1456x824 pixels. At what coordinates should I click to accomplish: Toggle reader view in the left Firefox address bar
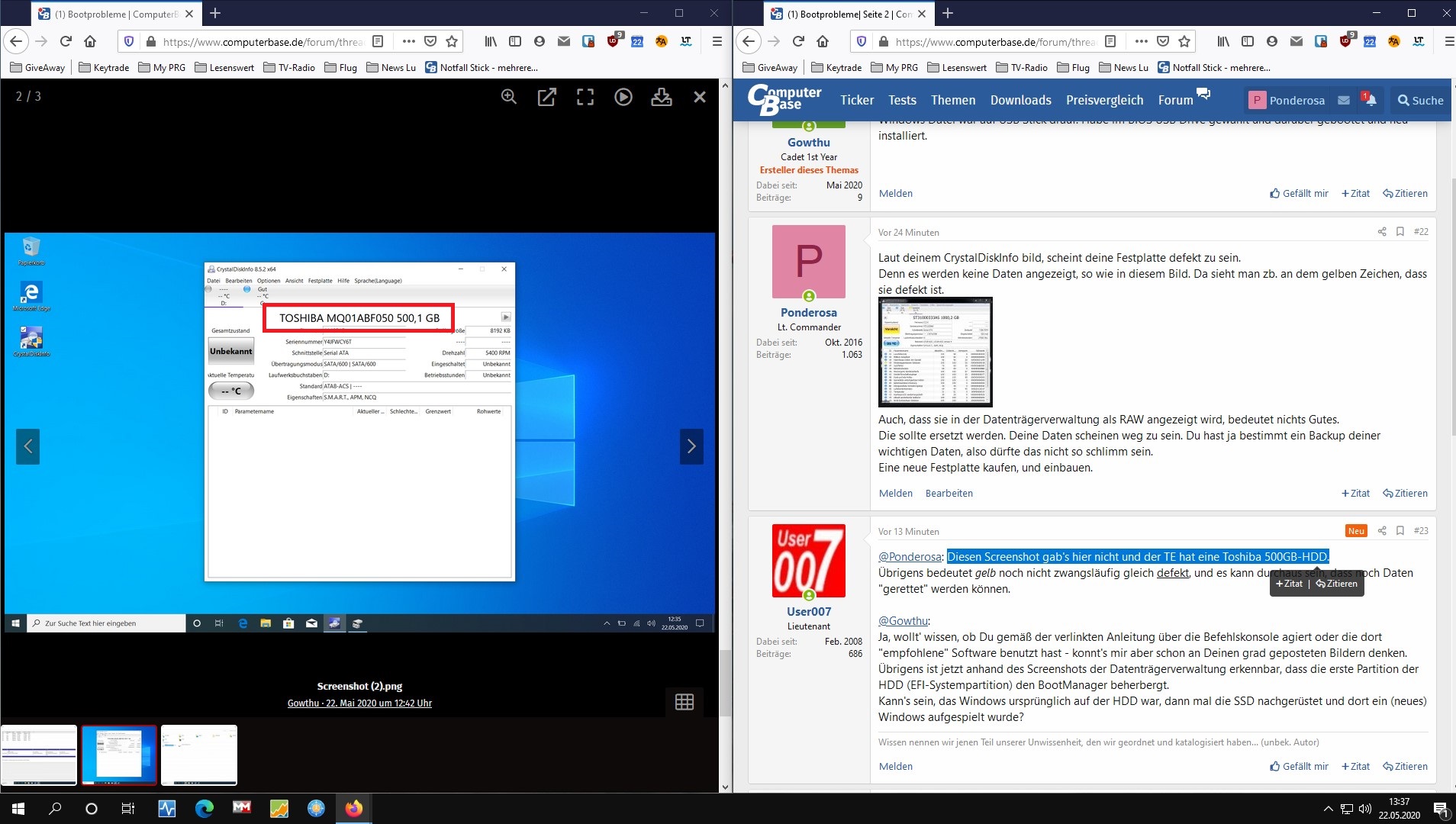378,41
